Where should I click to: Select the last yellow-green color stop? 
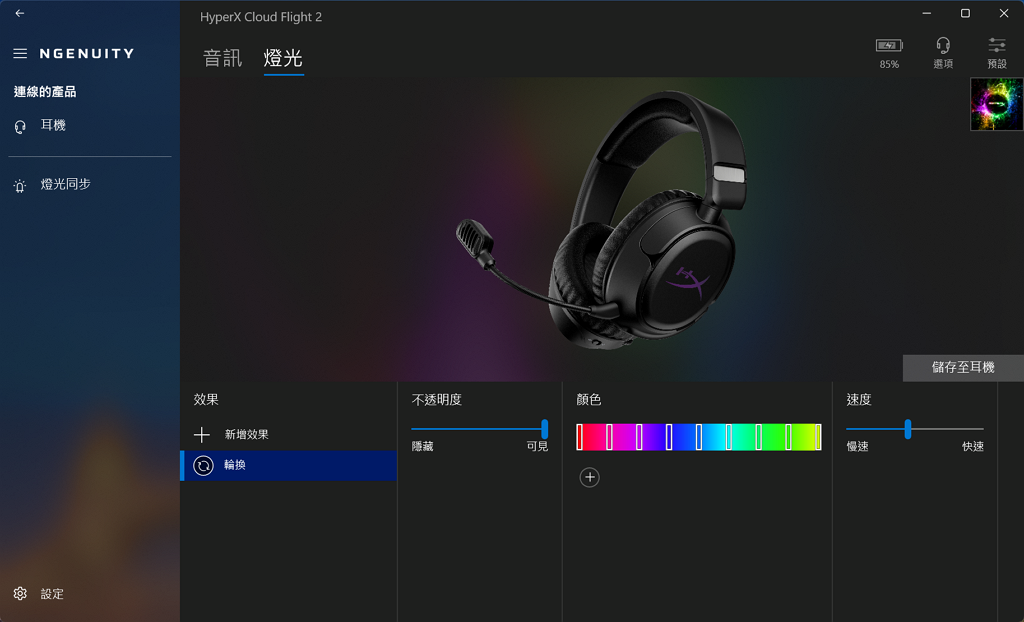(x=818, y=436)
